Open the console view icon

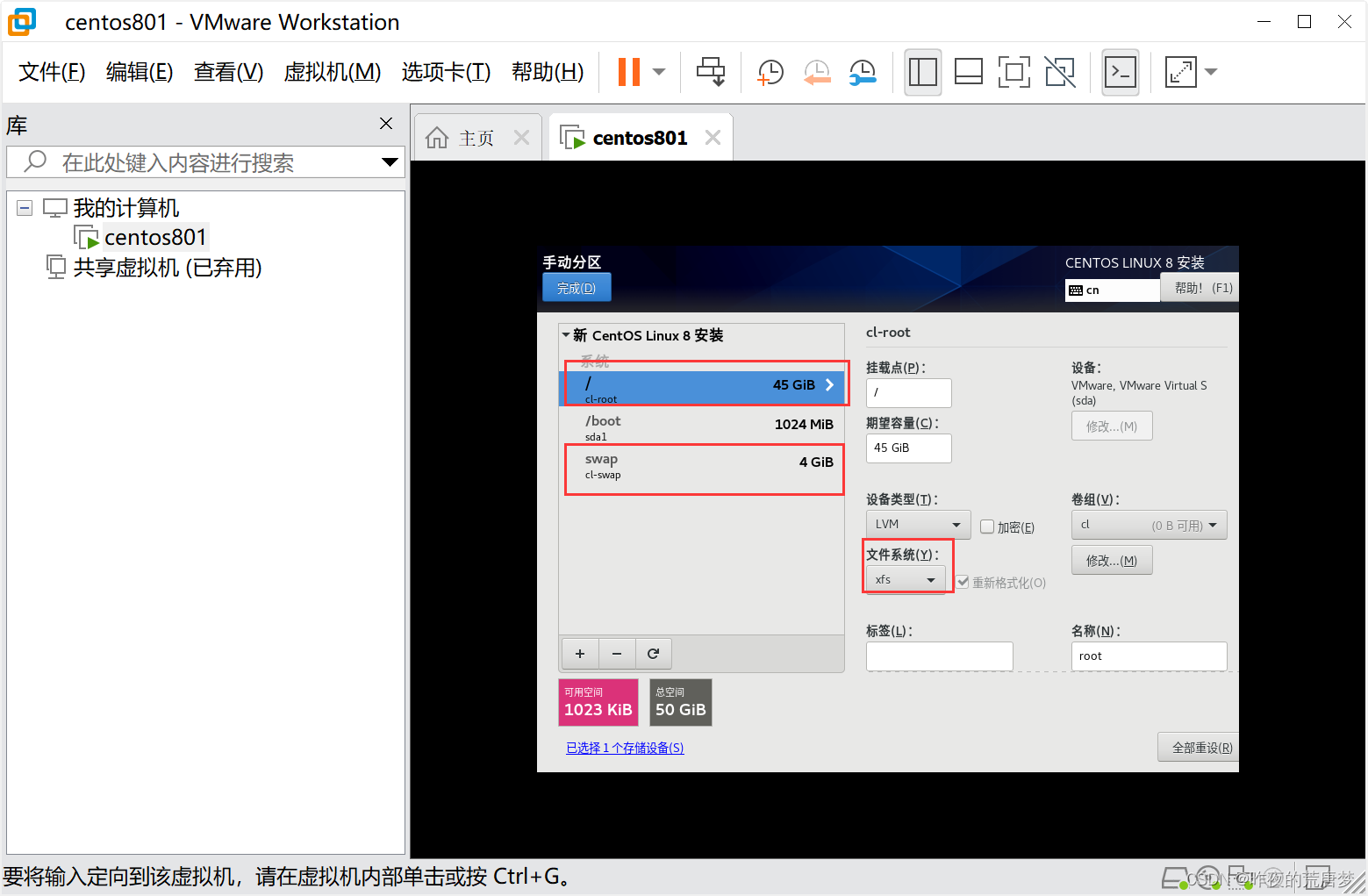click(1121, 72)
